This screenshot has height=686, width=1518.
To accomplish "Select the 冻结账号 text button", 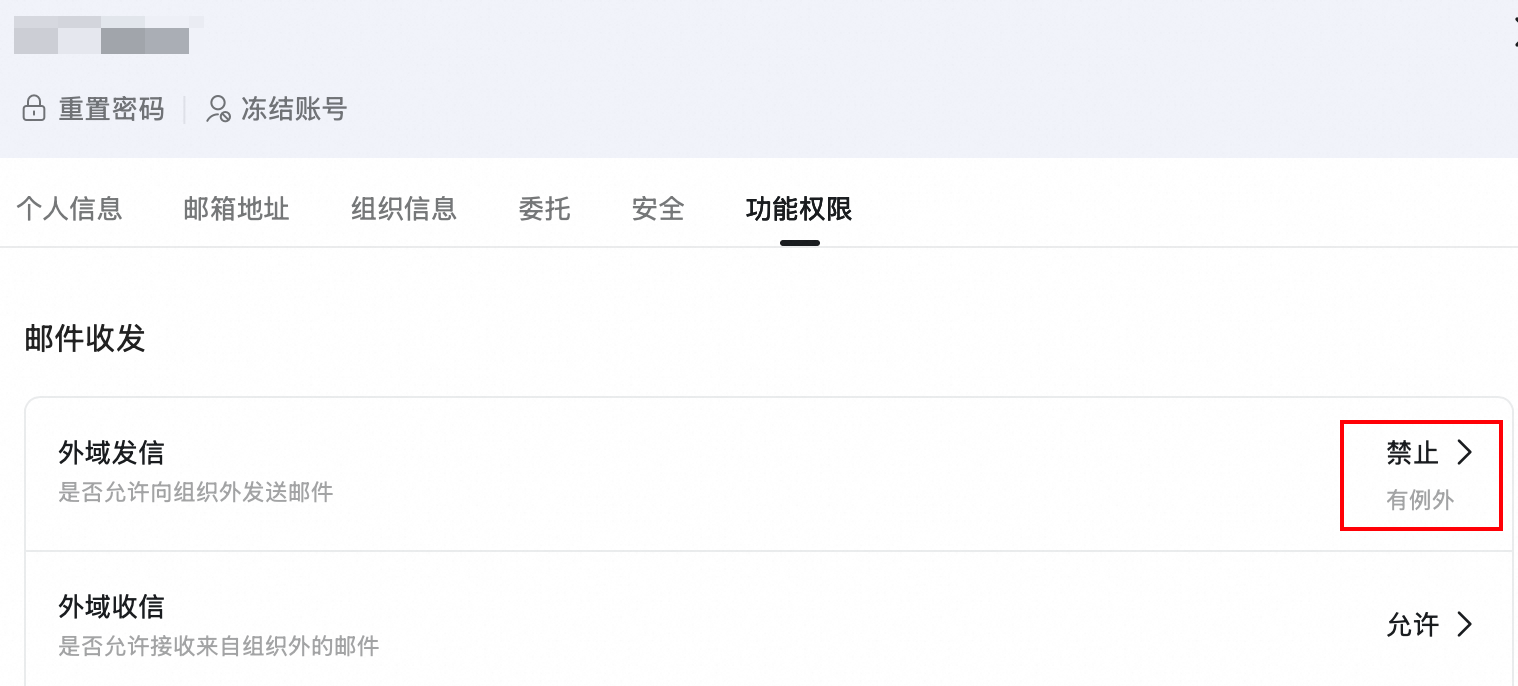I will [x=294, y=109].
